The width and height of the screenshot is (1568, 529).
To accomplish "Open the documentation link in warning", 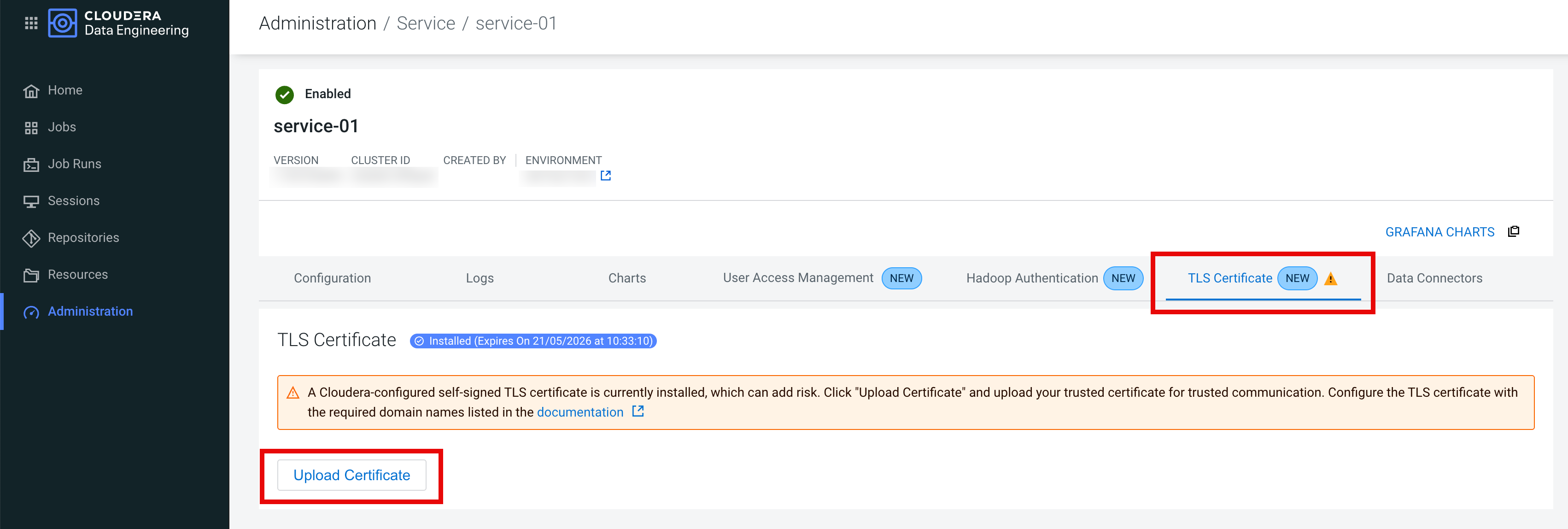I will (579, 413).
